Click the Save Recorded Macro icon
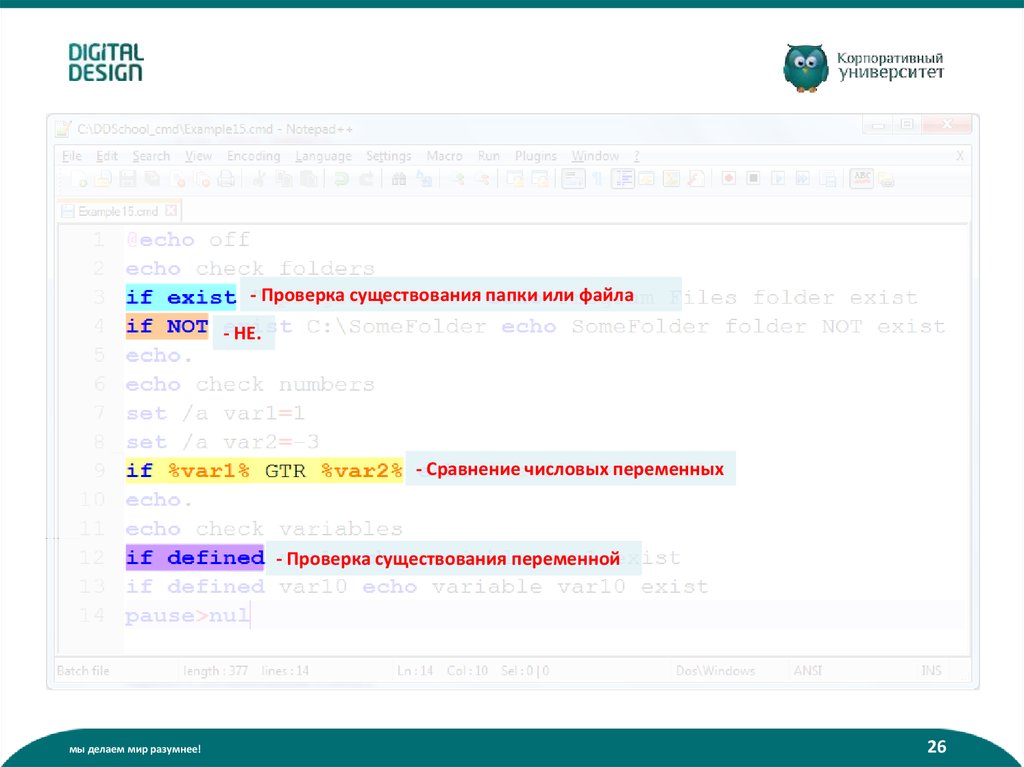Viewport: 1024px width, 767px height. click(827, 179)
